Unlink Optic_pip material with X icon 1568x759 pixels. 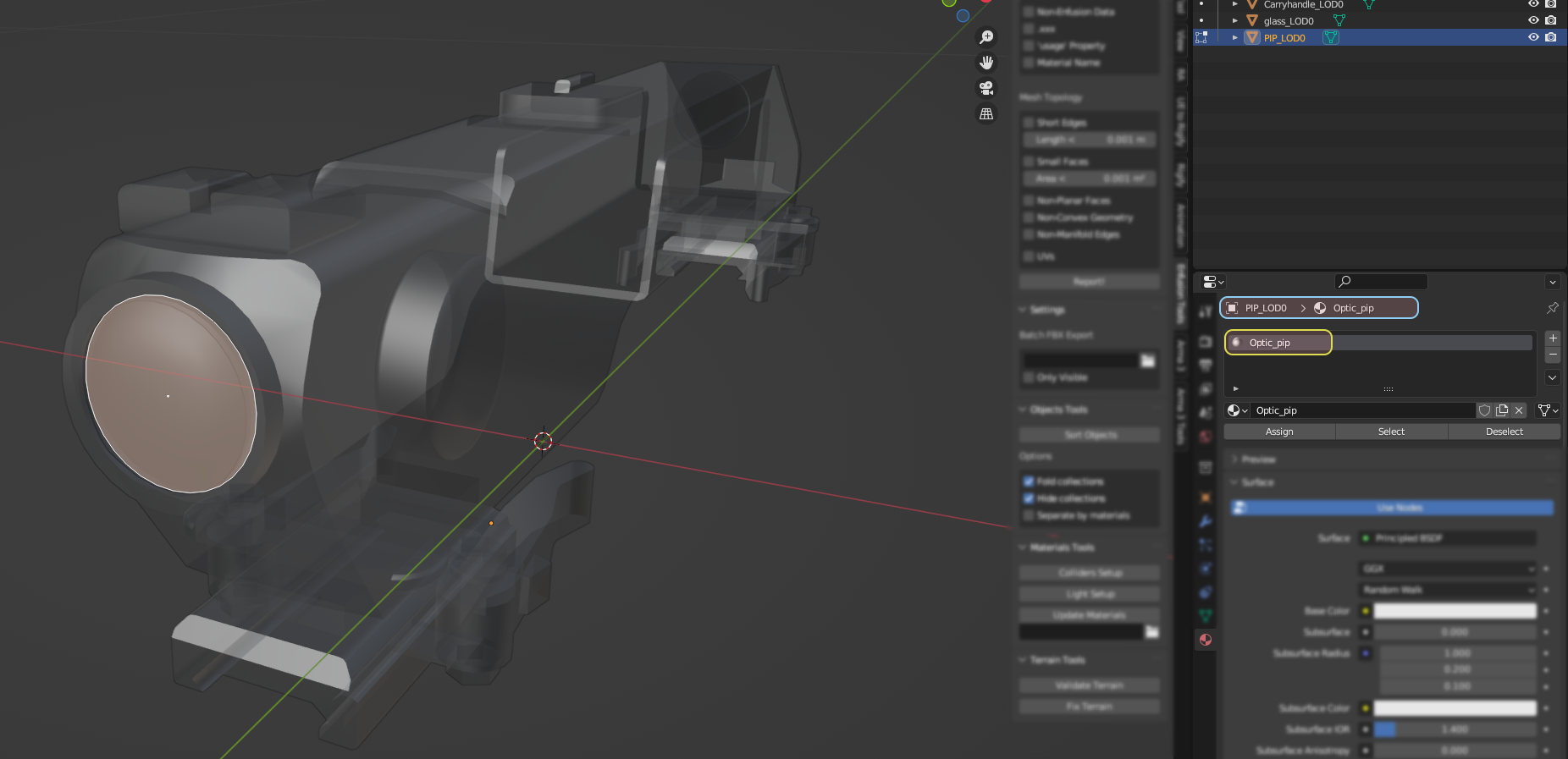pos(1520,410)
